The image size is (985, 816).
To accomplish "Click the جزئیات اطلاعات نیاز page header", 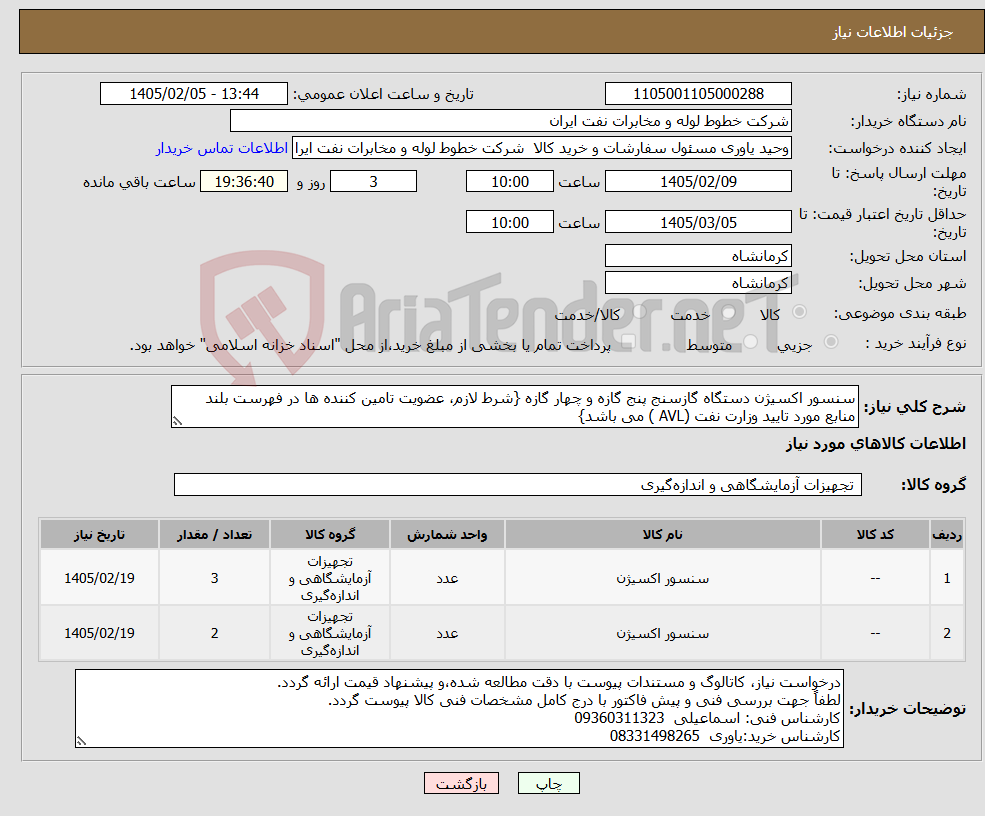I will click(893, 32).
